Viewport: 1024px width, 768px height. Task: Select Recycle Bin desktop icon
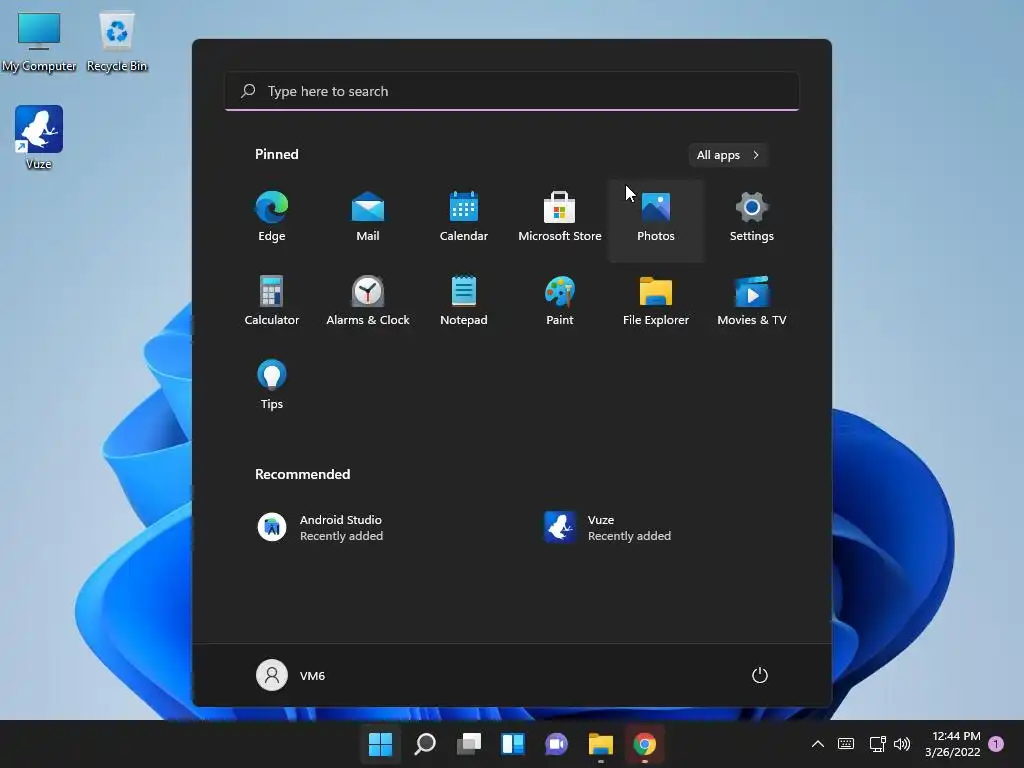pyautogui.click(x=117, y=42)
